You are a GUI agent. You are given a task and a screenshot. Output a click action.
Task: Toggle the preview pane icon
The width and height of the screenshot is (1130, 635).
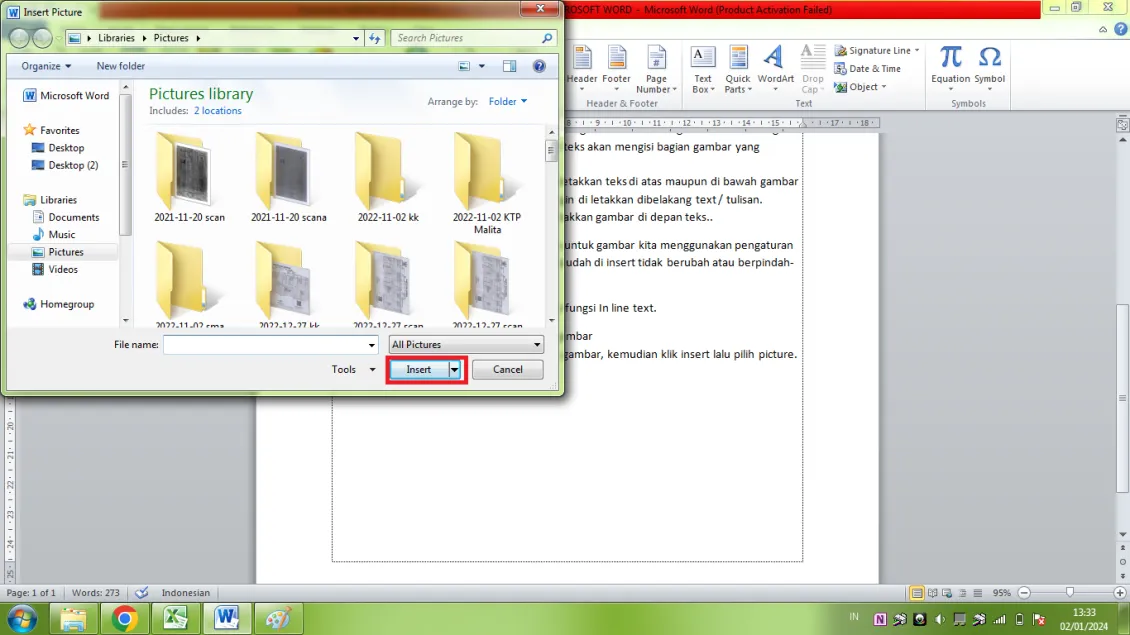pyautogui.click(x=510, y=66)
